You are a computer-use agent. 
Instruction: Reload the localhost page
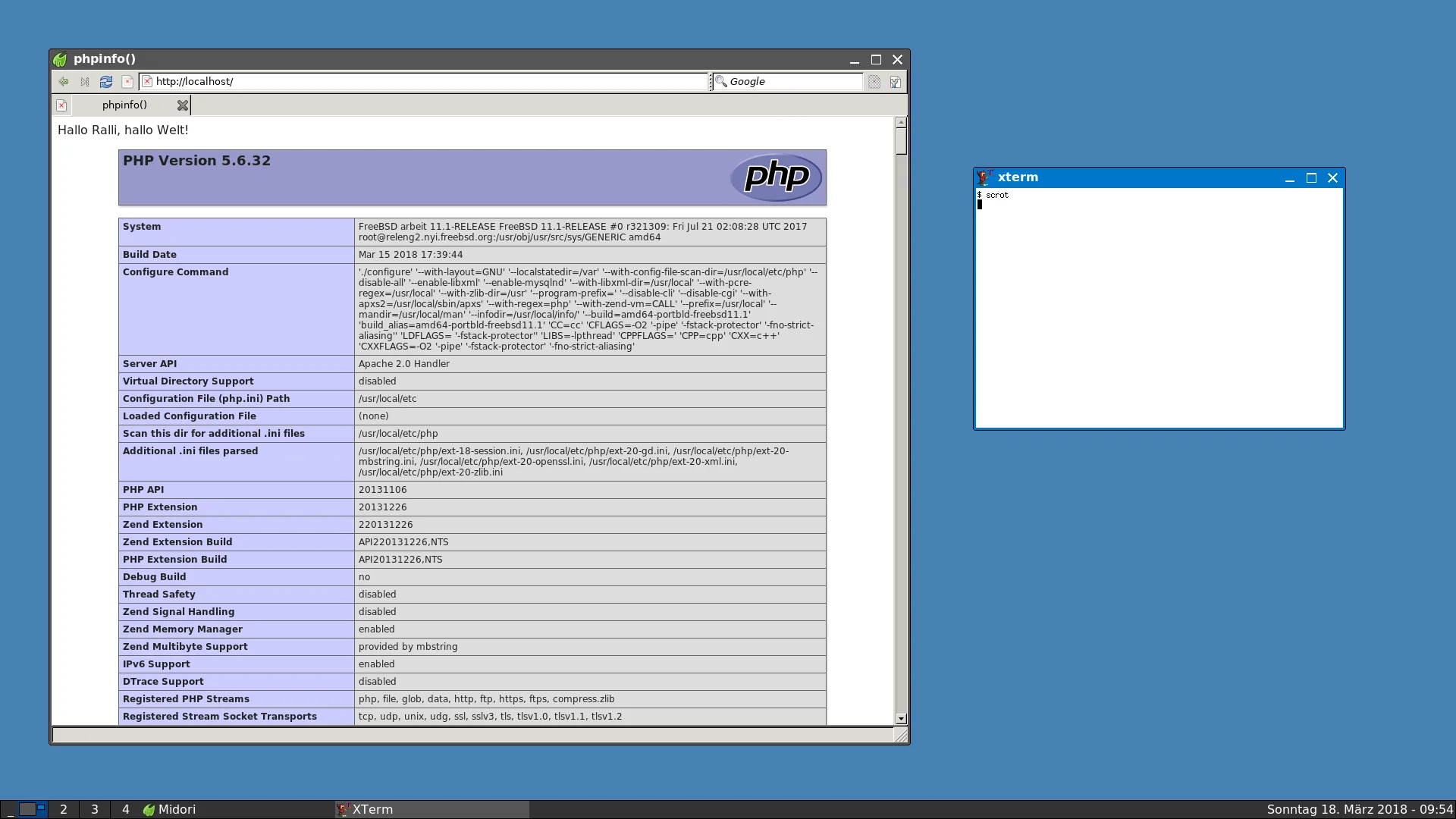(x=106, y=82)
